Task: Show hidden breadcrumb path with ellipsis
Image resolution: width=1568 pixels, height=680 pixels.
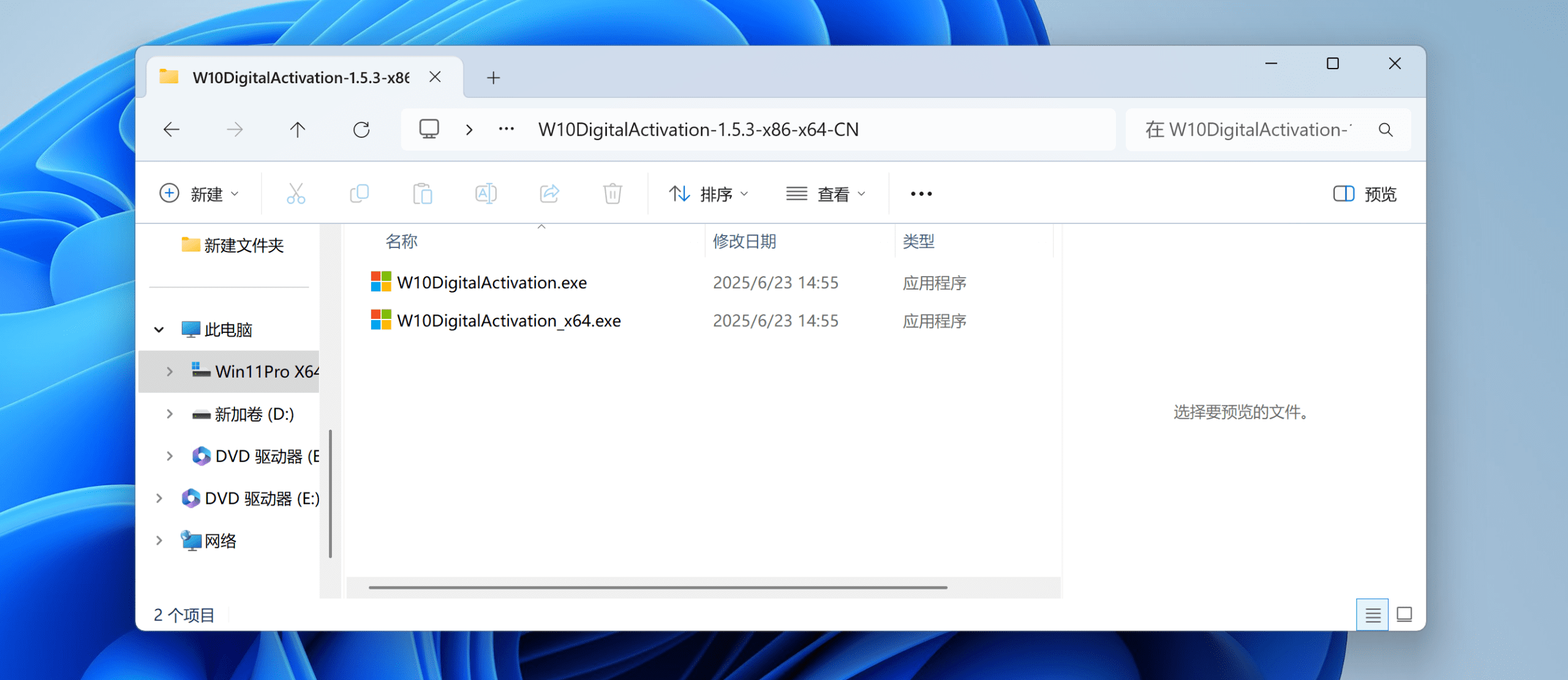Action: pyautogui.click(x=507, y=129)
